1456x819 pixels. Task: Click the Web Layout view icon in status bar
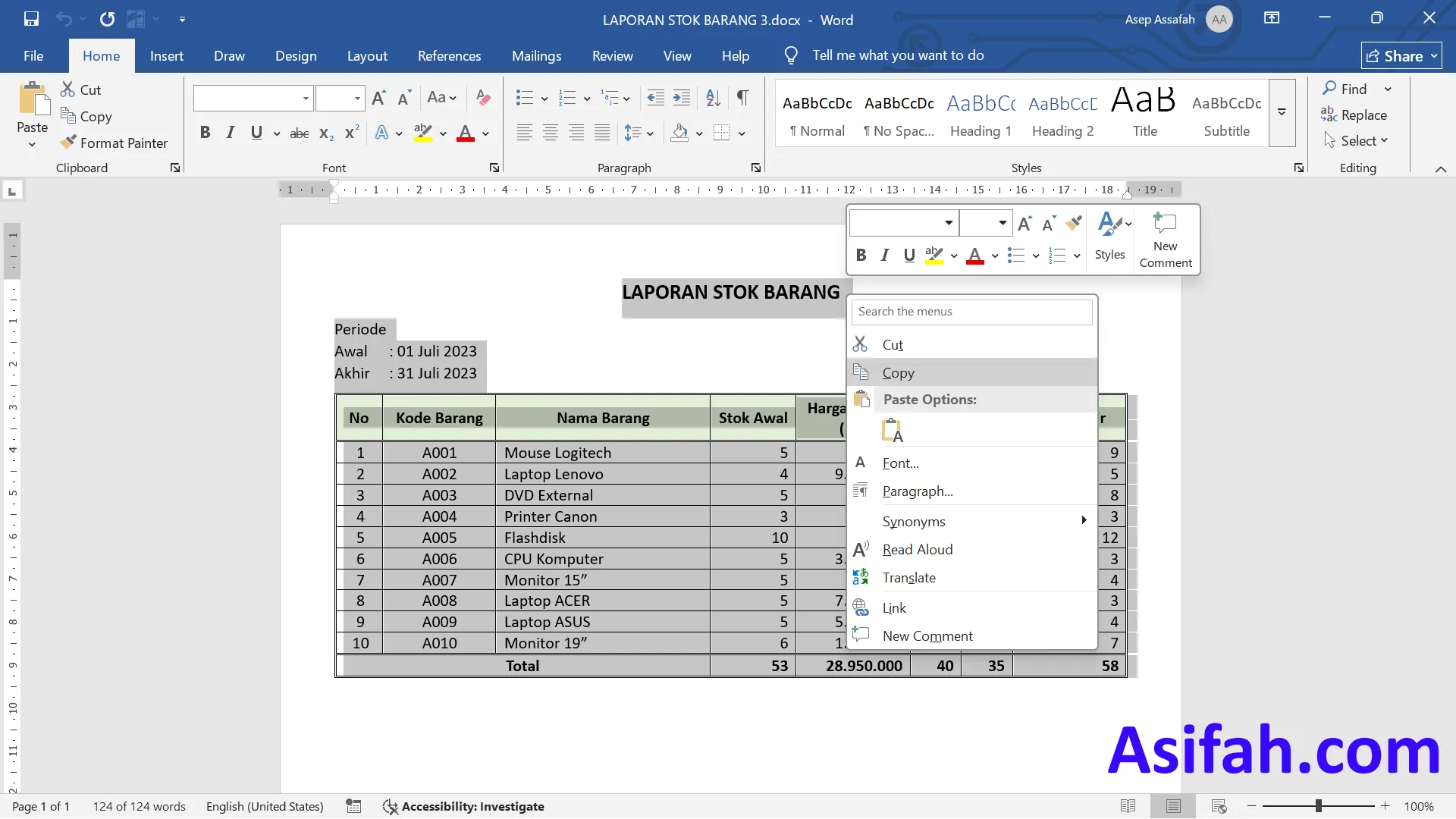point(1219,806)
